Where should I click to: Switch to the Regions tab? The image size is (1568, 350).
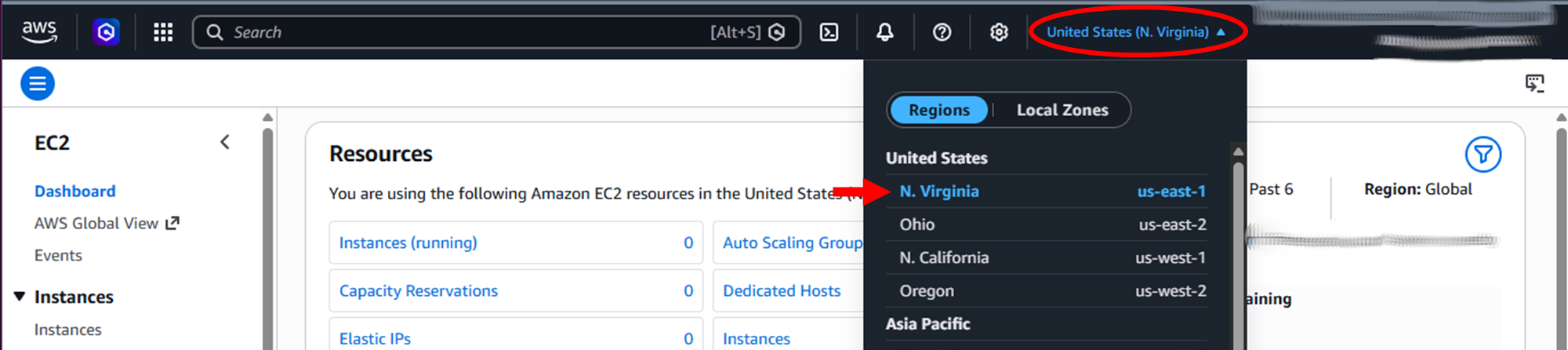[939, 110]
